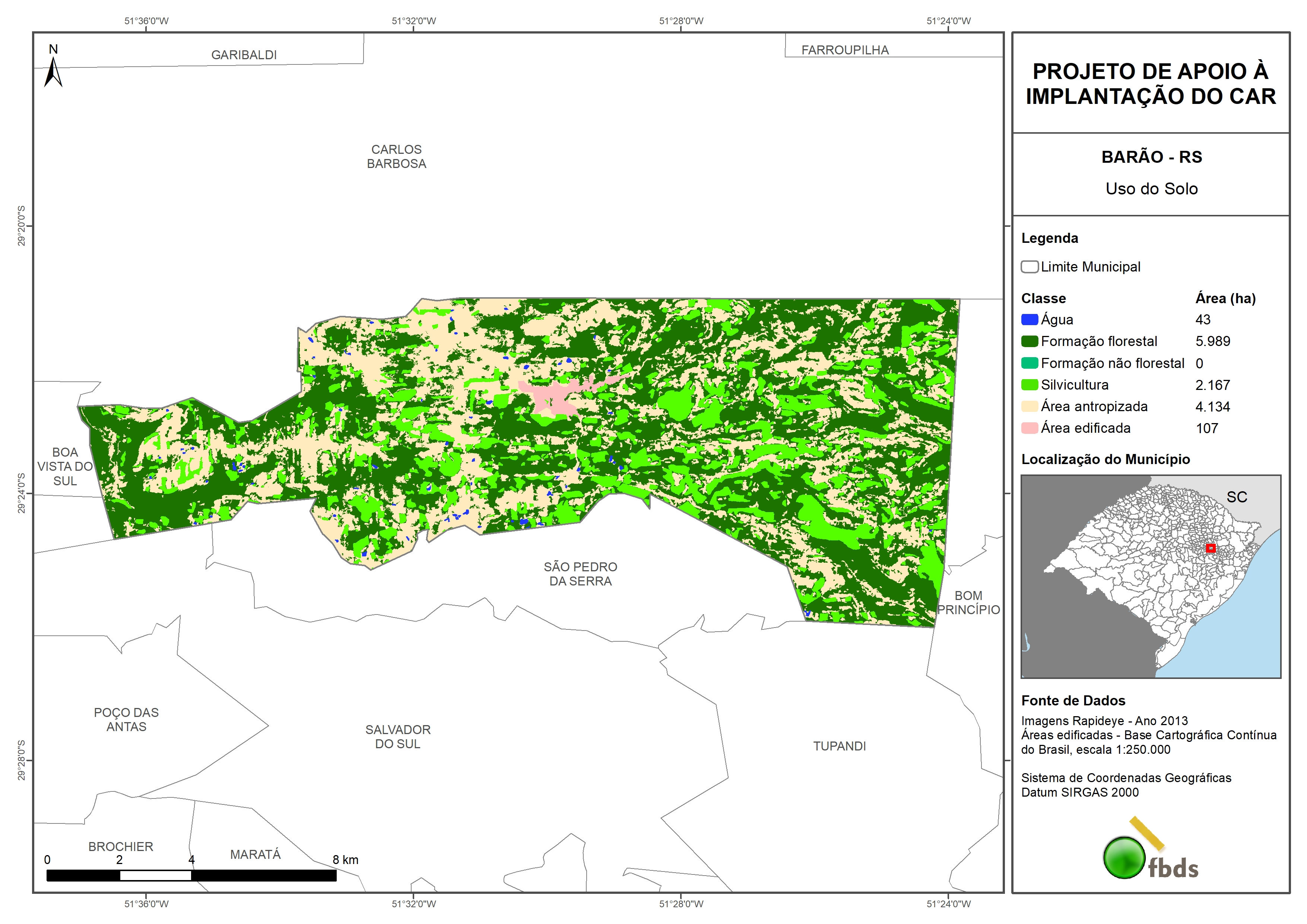Image resolution: width=1307 pixels, height=924 pixels.
Task: Click the red location marker on inset map
Action: [x=1211, y=548]
